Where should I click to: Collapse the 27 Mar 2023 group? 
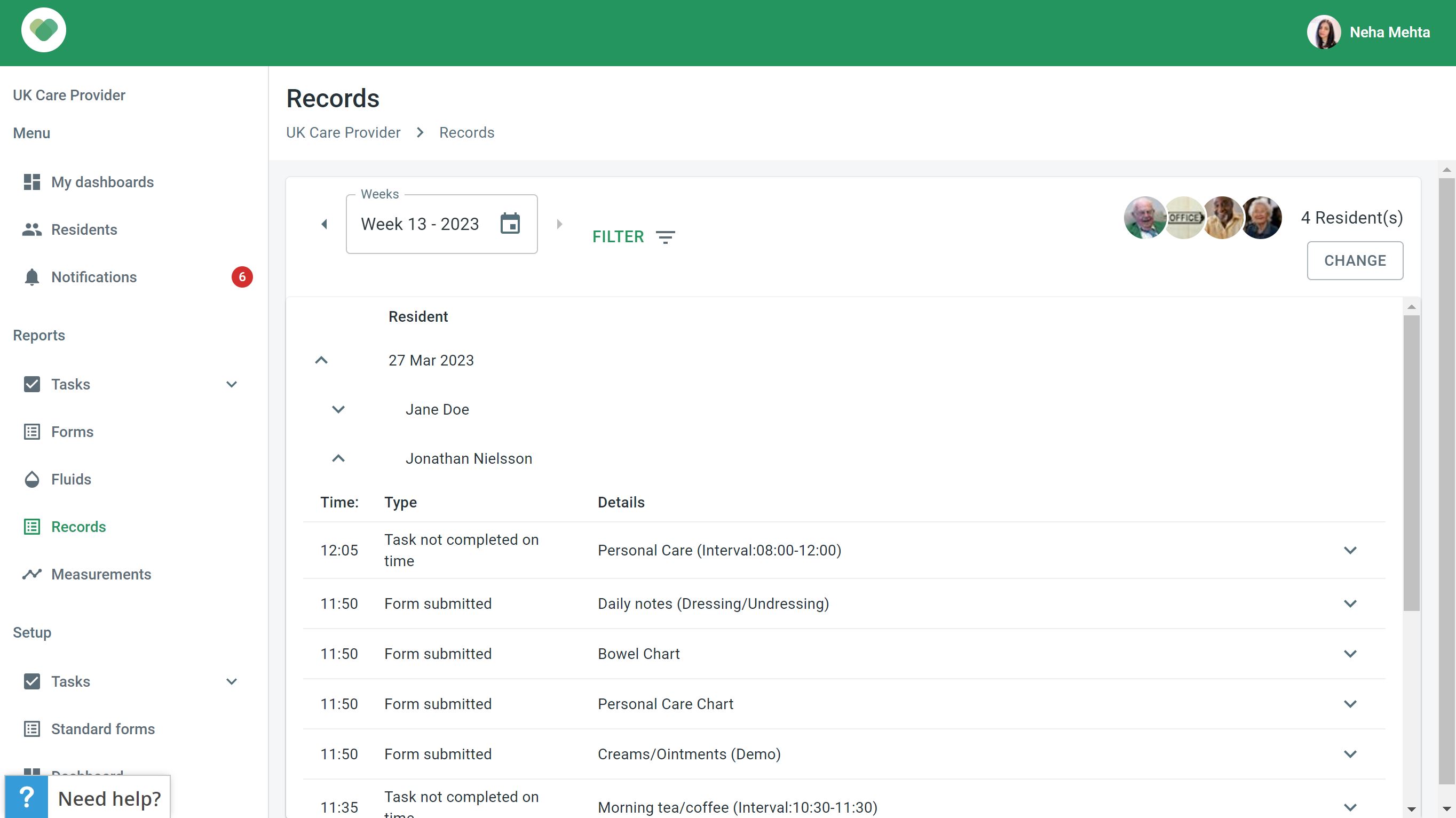(x=321, y=360)
